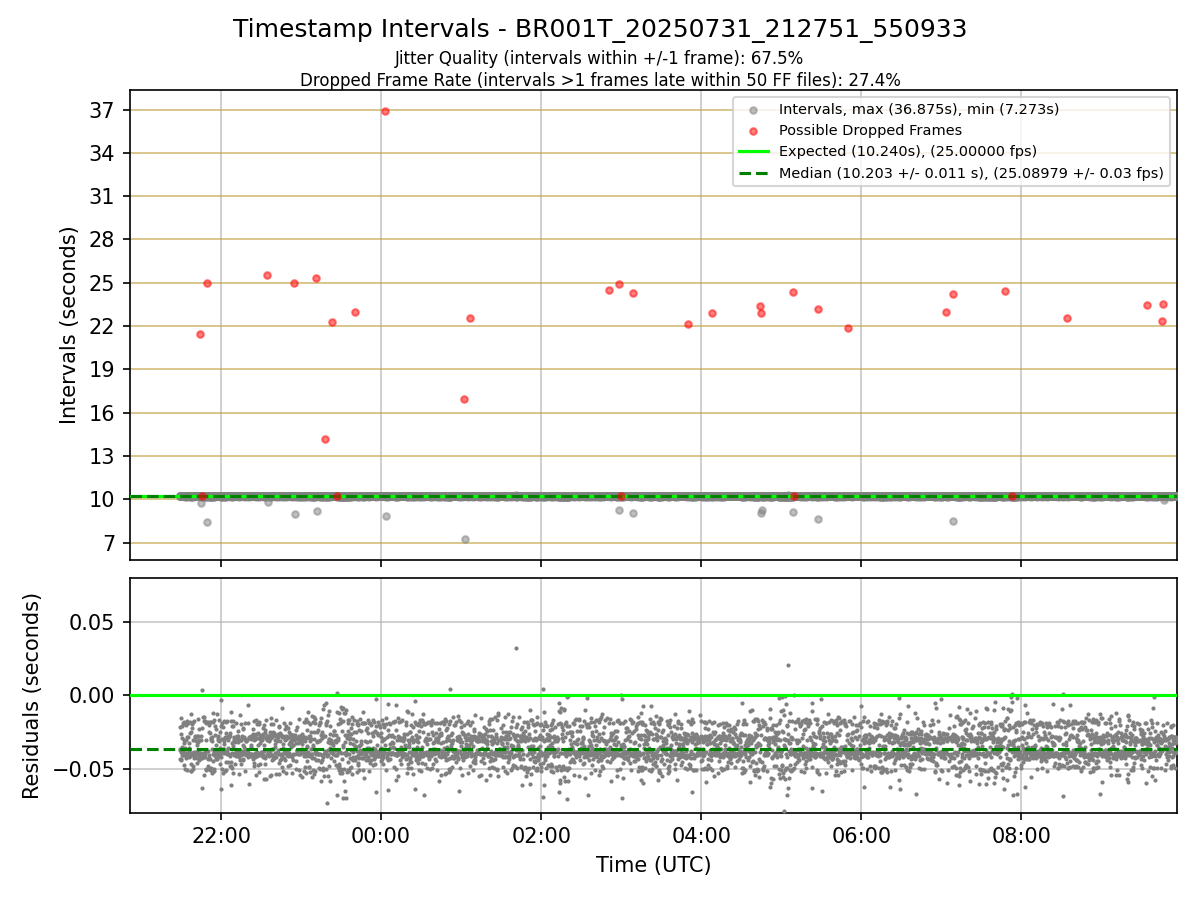Click y-axis tick label "7"
This screenshot has width=1200, height=900.
click(110, 543)
